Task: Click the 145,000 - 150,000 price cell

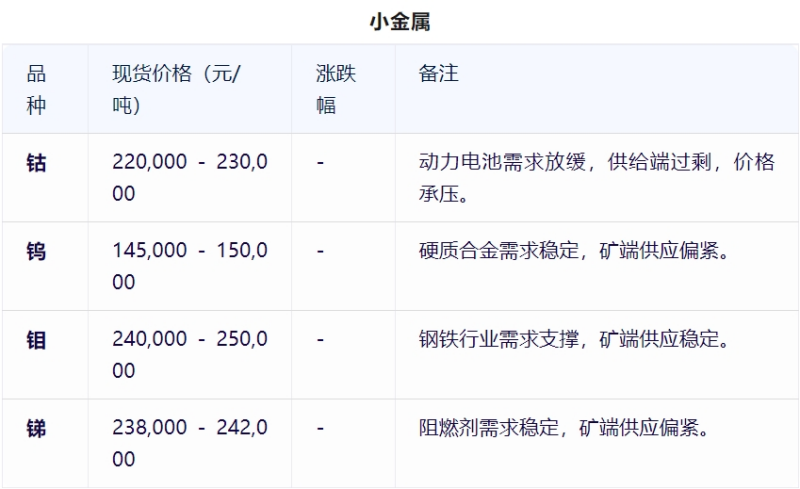Action: [x=190, y=266]
